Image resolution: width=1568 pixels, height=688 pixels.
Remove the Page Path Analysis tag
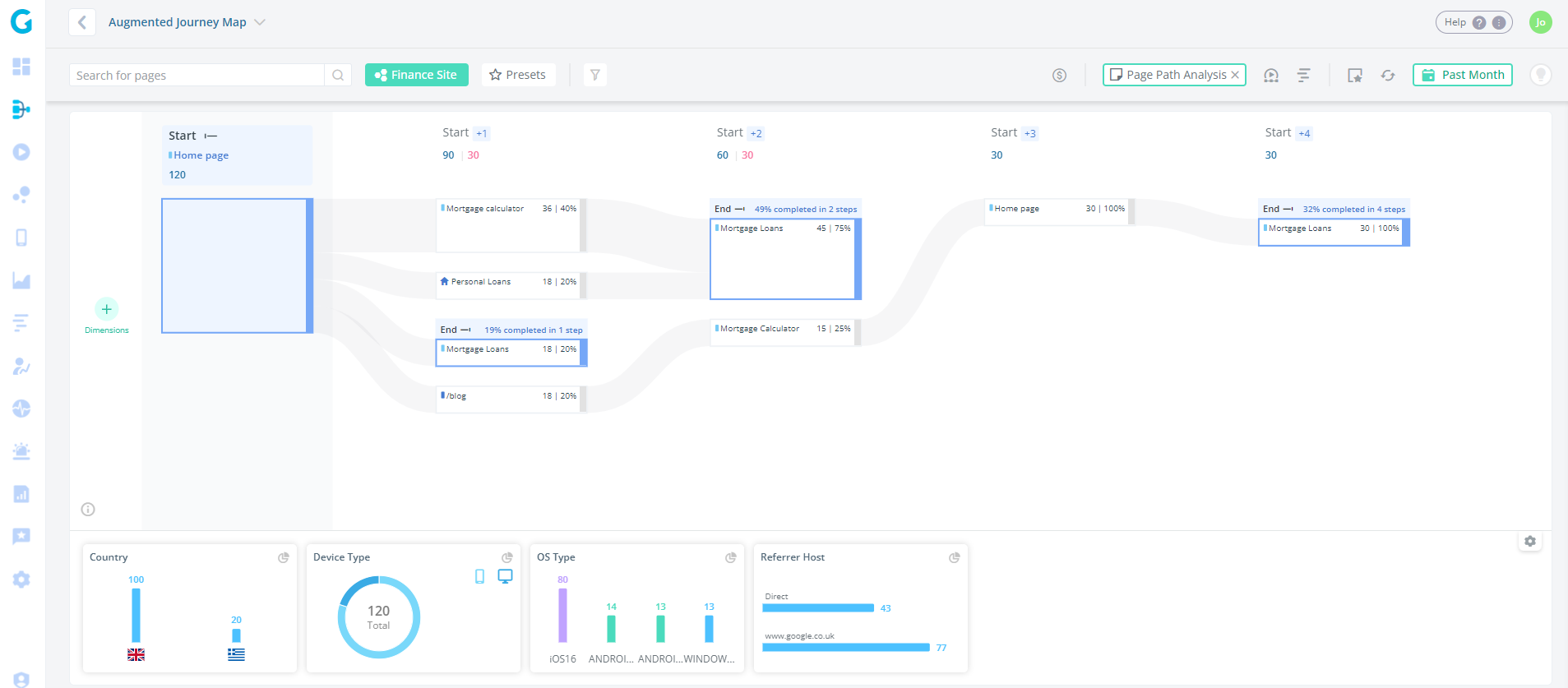(1235, 75)
